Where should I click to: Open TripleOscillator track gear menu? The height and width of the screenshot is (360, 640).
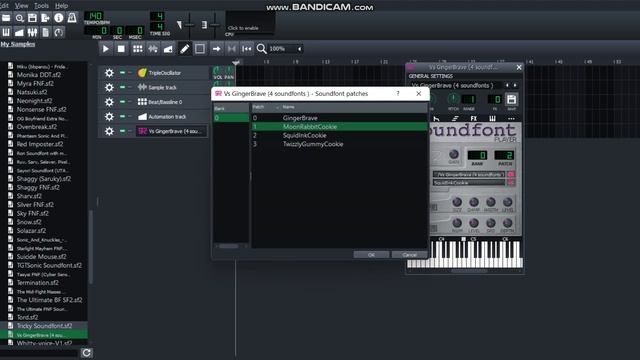(x=109, y=73)
